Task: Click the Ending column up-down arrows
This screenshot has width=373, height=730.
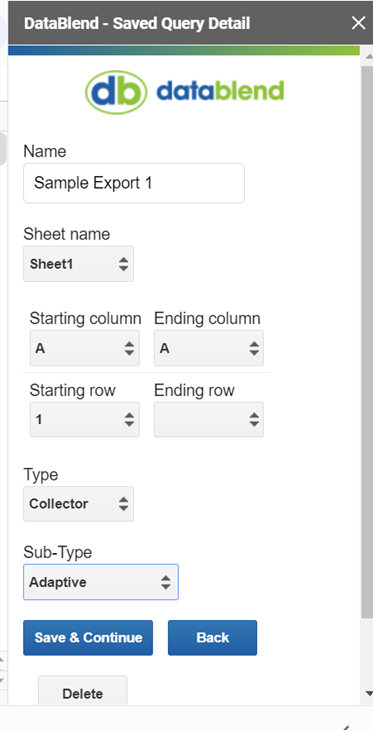Action: click(254, 348)
